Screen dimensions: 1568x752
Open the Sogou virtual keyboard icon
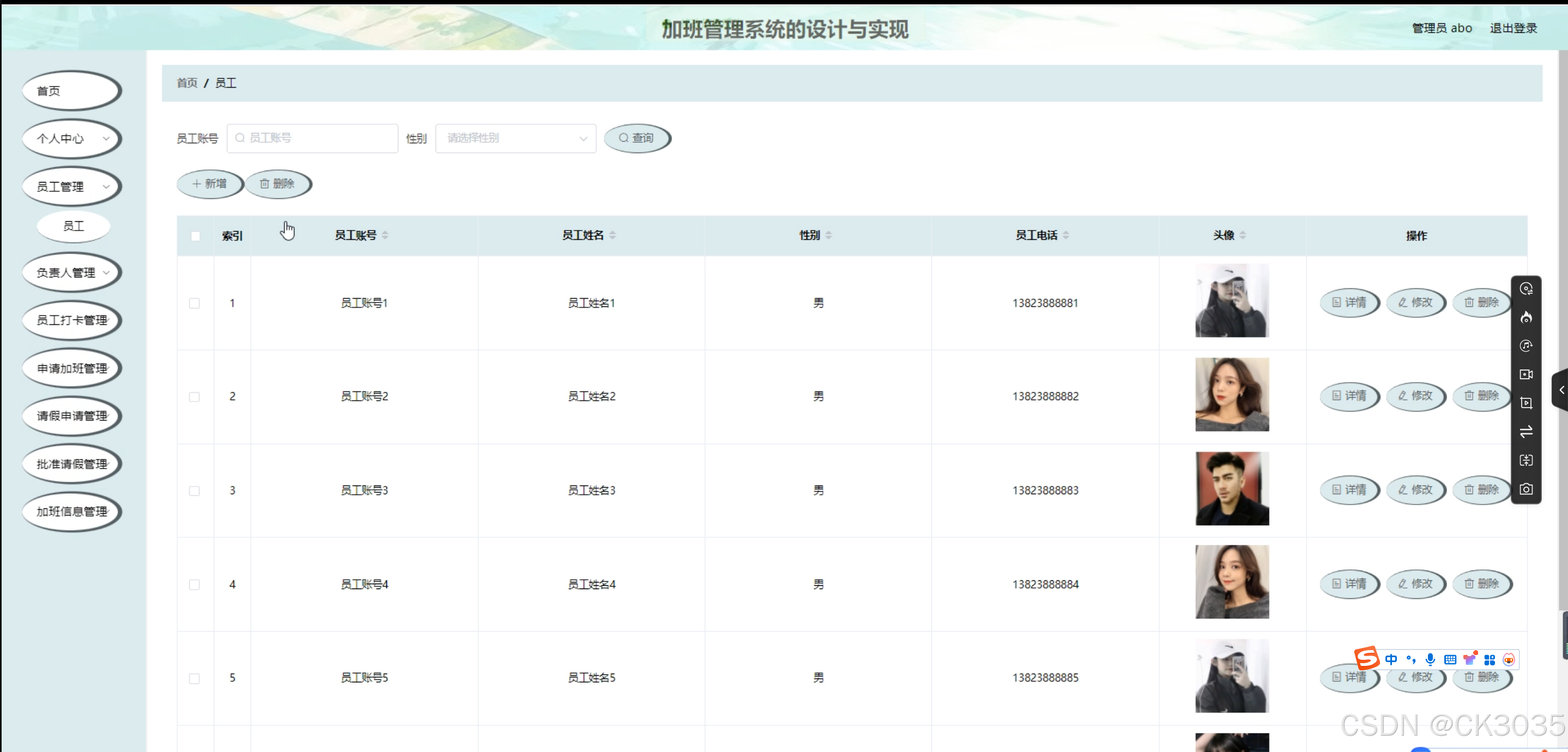pos(1450,660)
